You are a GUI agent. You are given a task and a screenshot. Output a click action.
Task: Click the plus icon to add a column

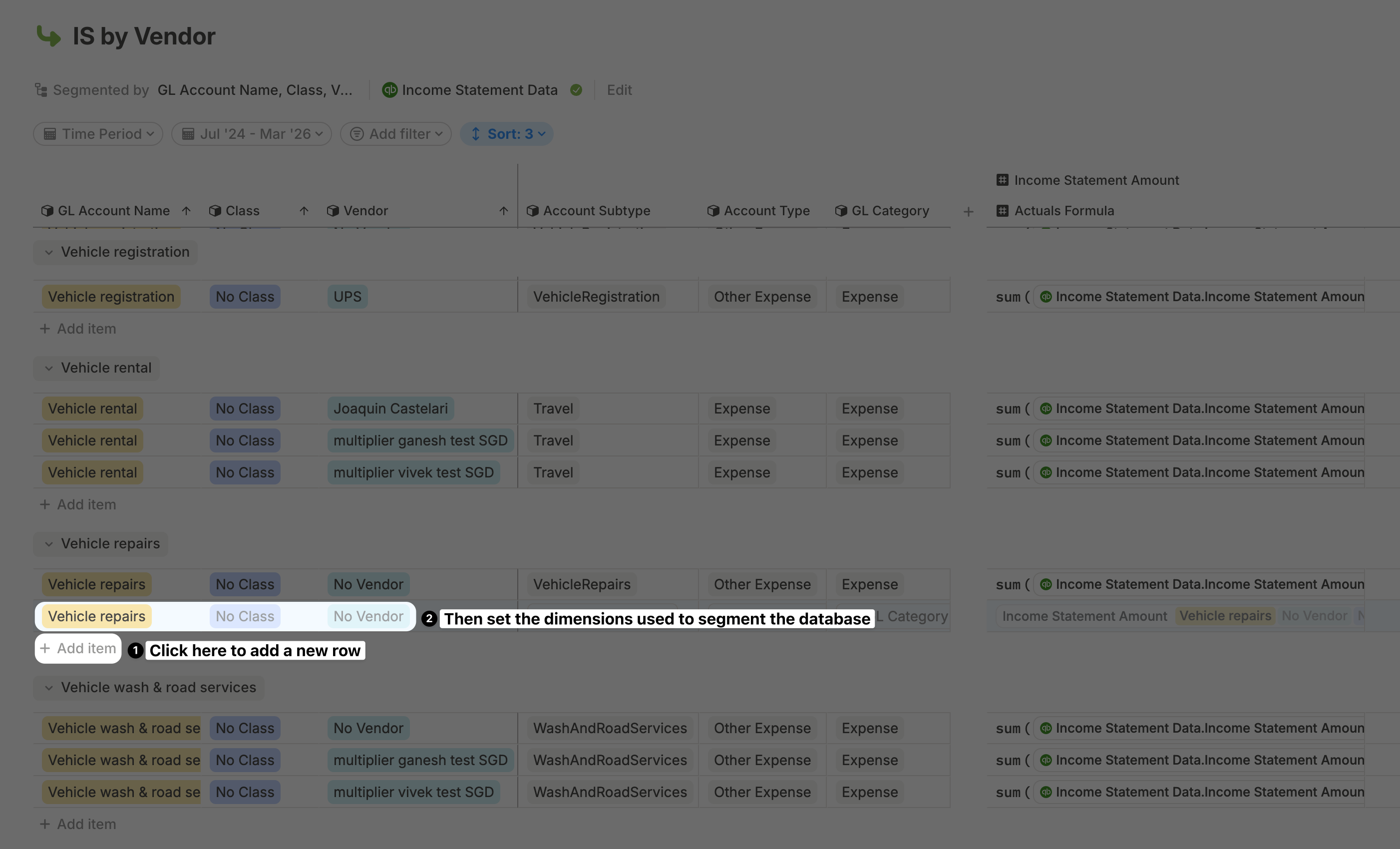coord(969,211)
